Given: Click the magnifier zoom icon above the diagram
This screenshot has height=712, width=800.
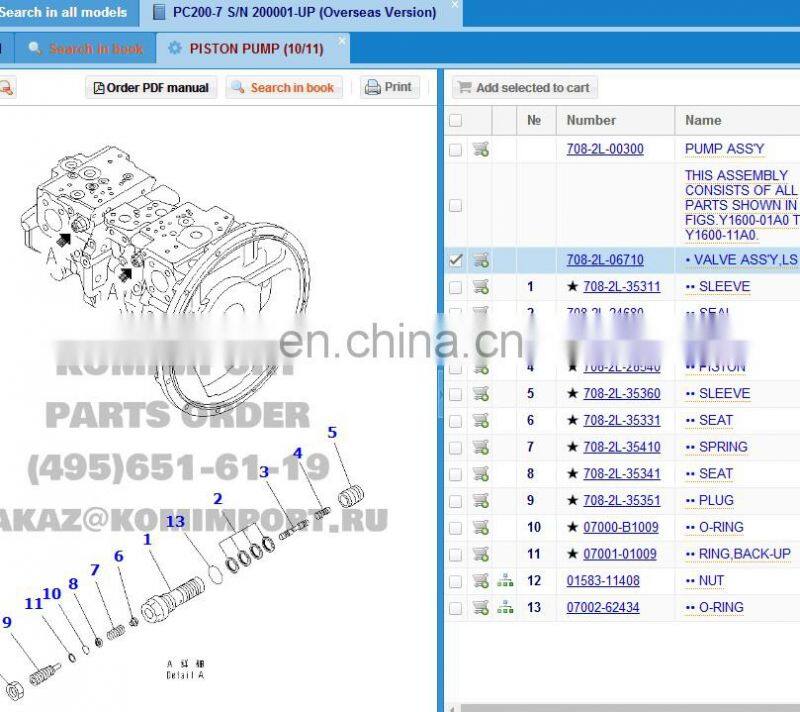Looking at the screenshot, I should click(x=8, y=87).
